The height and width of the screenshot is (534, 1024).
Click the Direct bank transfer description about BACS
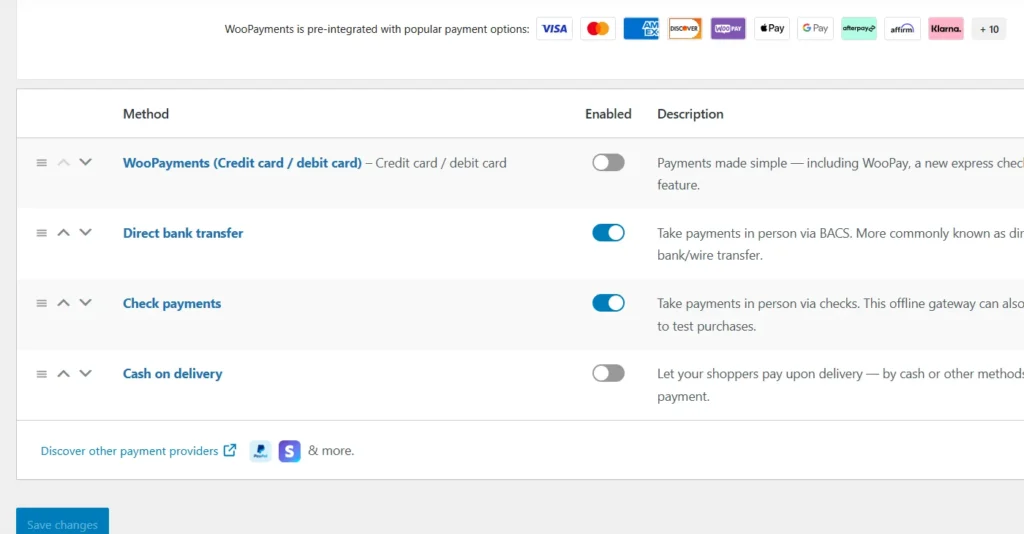[840, 244]
